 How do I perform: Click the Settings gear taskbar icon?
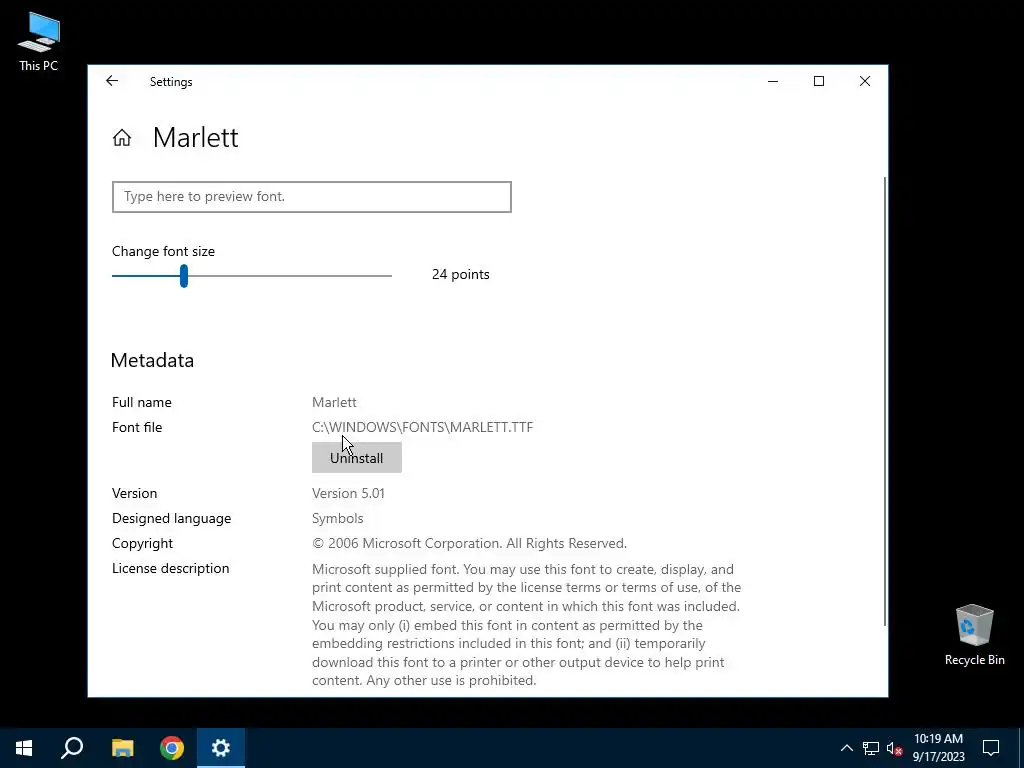coord(221,748)
